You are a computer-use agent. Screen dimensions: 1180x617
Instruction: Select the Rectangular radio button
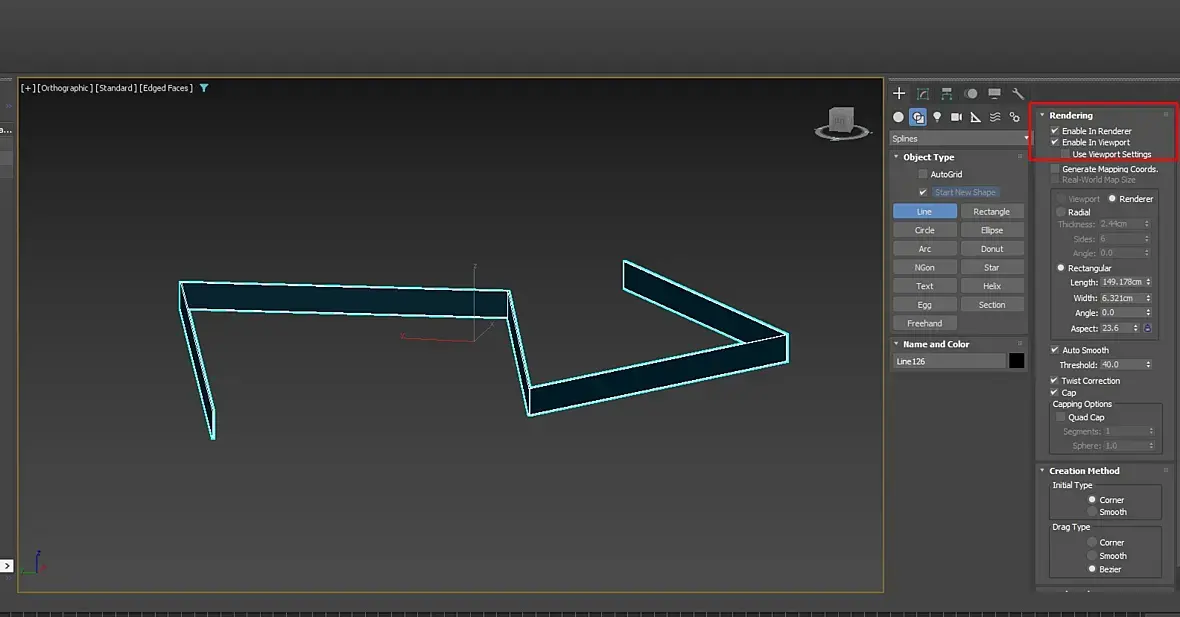click(x=1060, y=268)
